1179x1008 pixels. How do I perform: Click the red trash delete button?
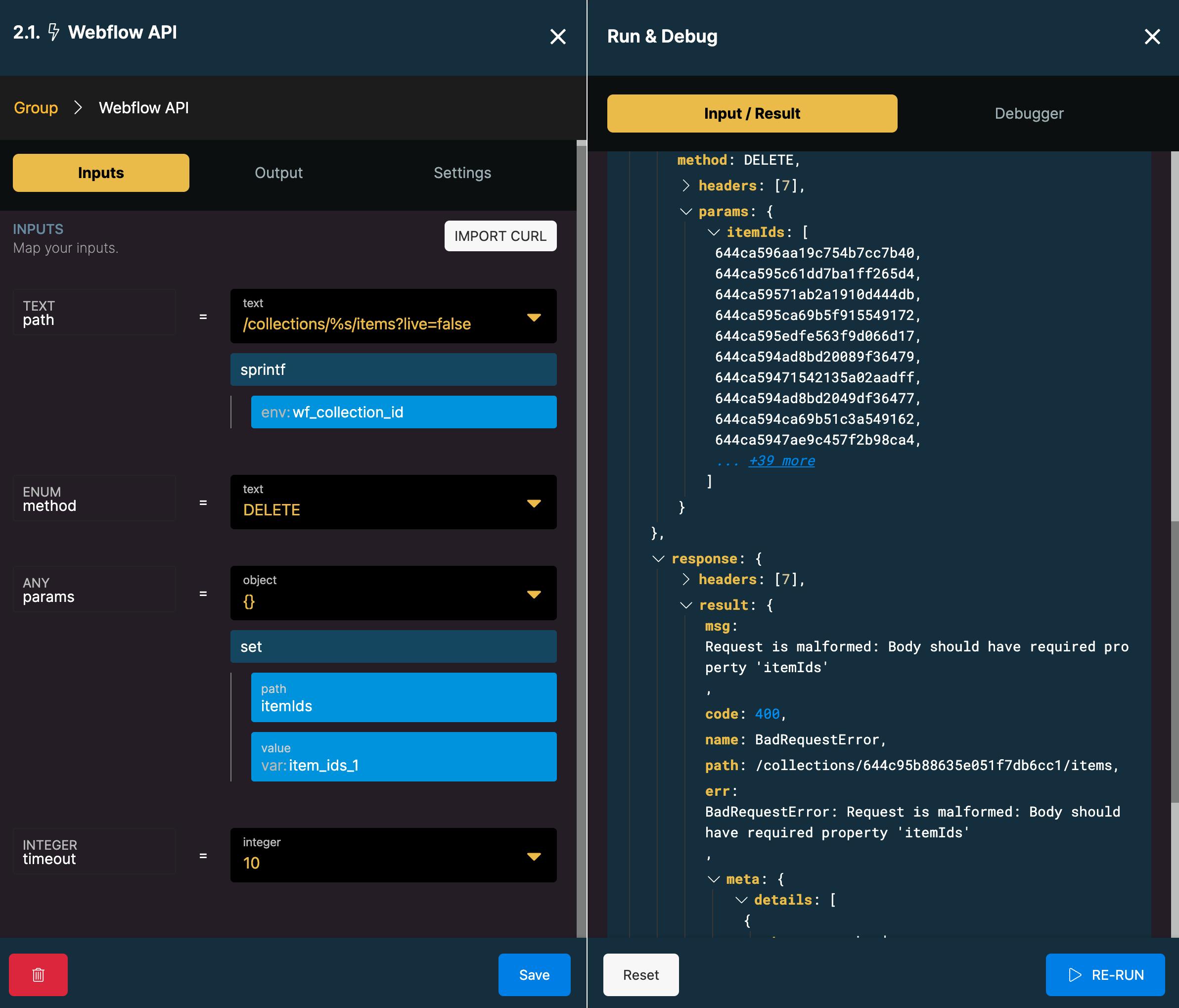tap(38, 974)
